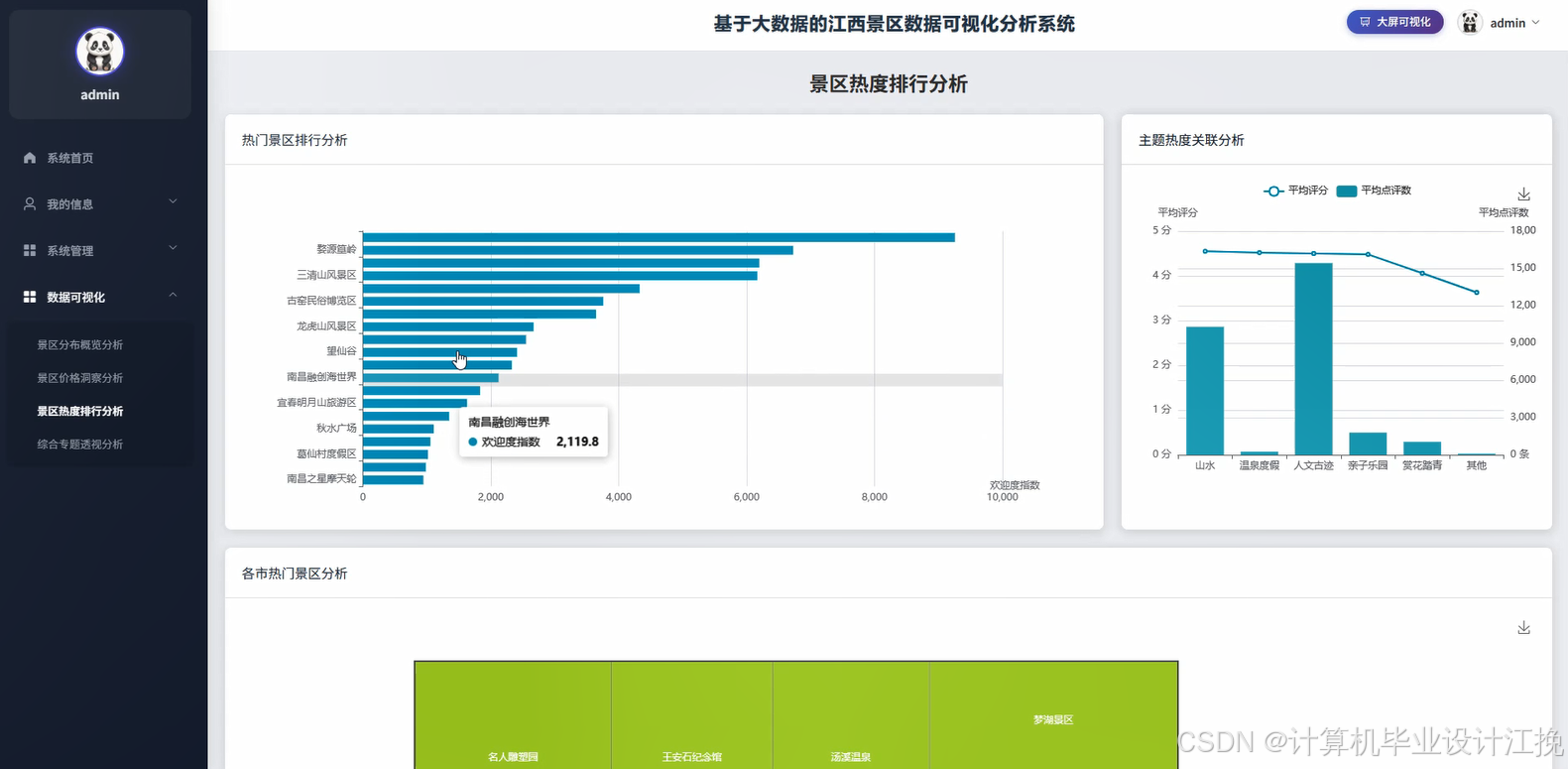
Task: Toggle the 平均点评数 legend series
Action: 1374,191
